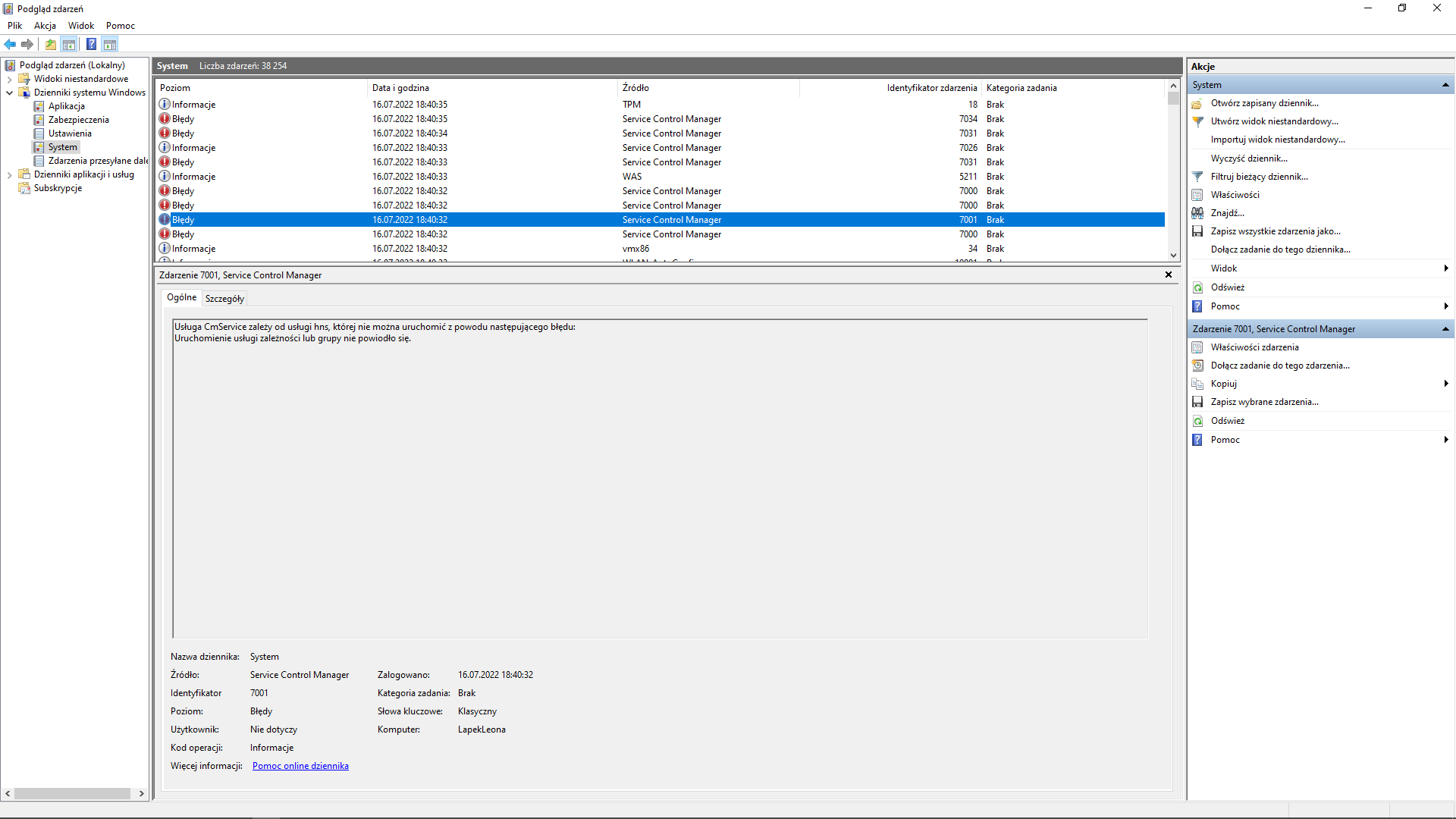The image size is (1456, 819).
Task: Open the Pomoc menu in menu bar
Action: point(121,26)
